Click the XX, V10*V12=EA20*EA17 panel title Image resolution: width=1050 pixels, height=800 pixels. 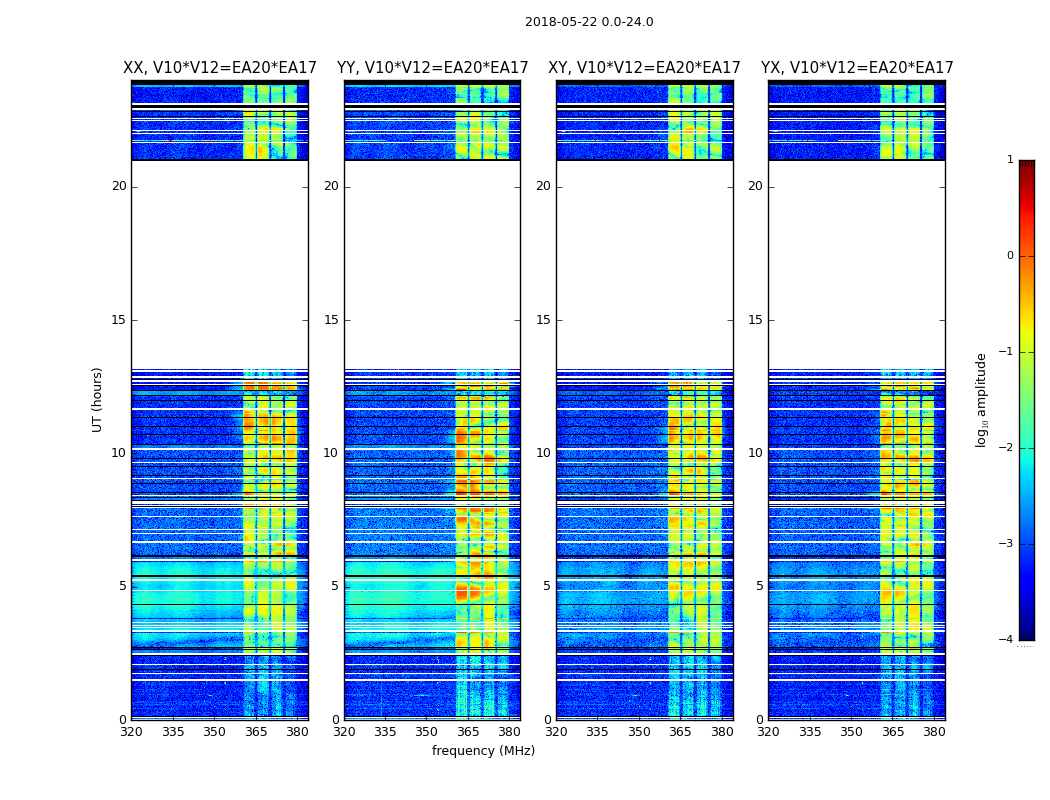[x=220, y=68]
